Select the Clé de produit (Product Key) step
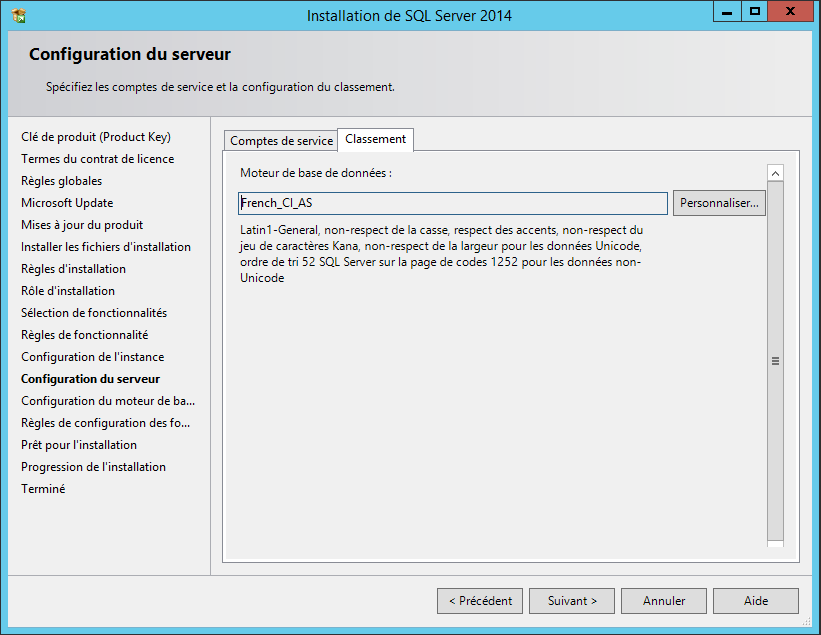 click(96, 137)
